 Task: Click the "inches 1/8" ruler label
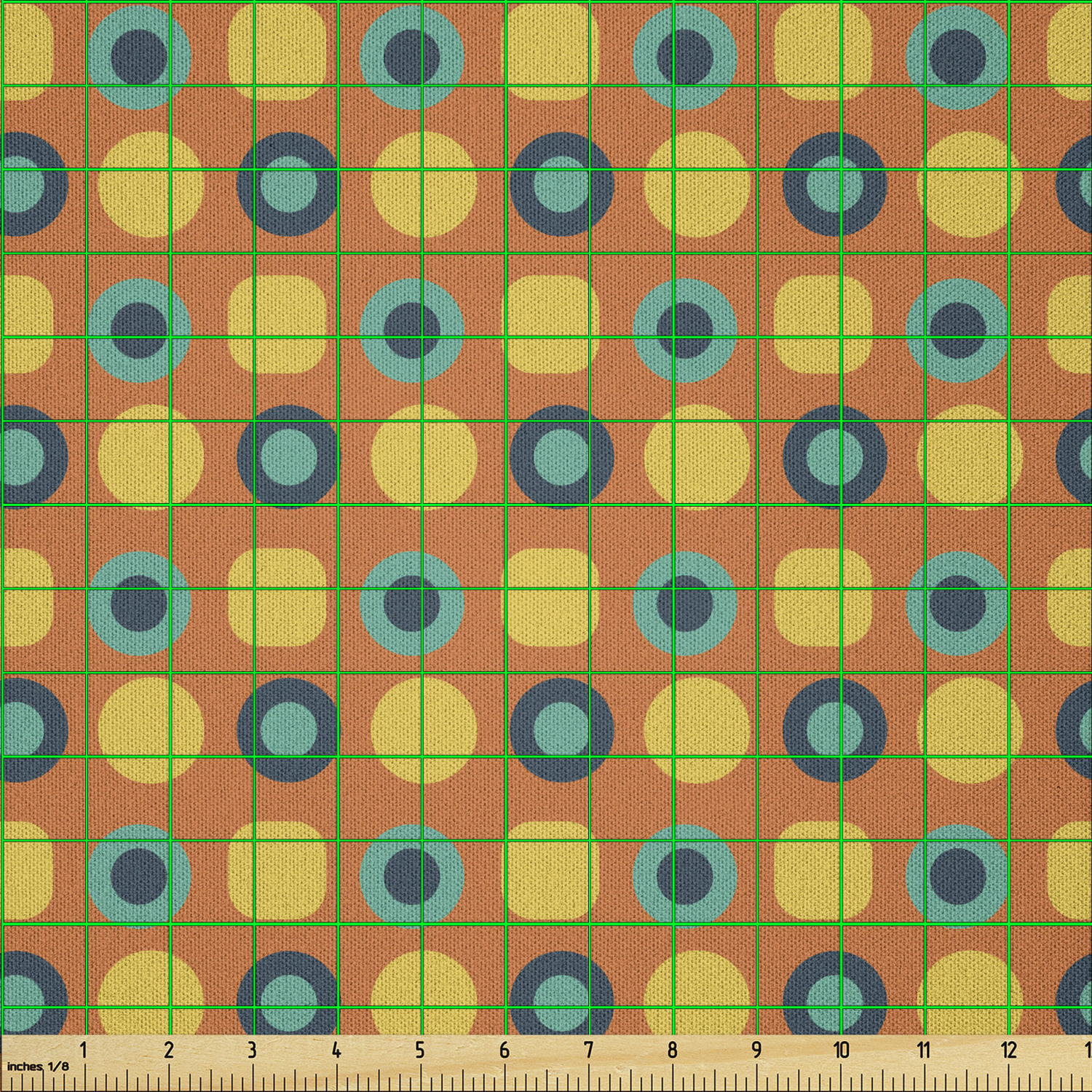coord(38,1067)
